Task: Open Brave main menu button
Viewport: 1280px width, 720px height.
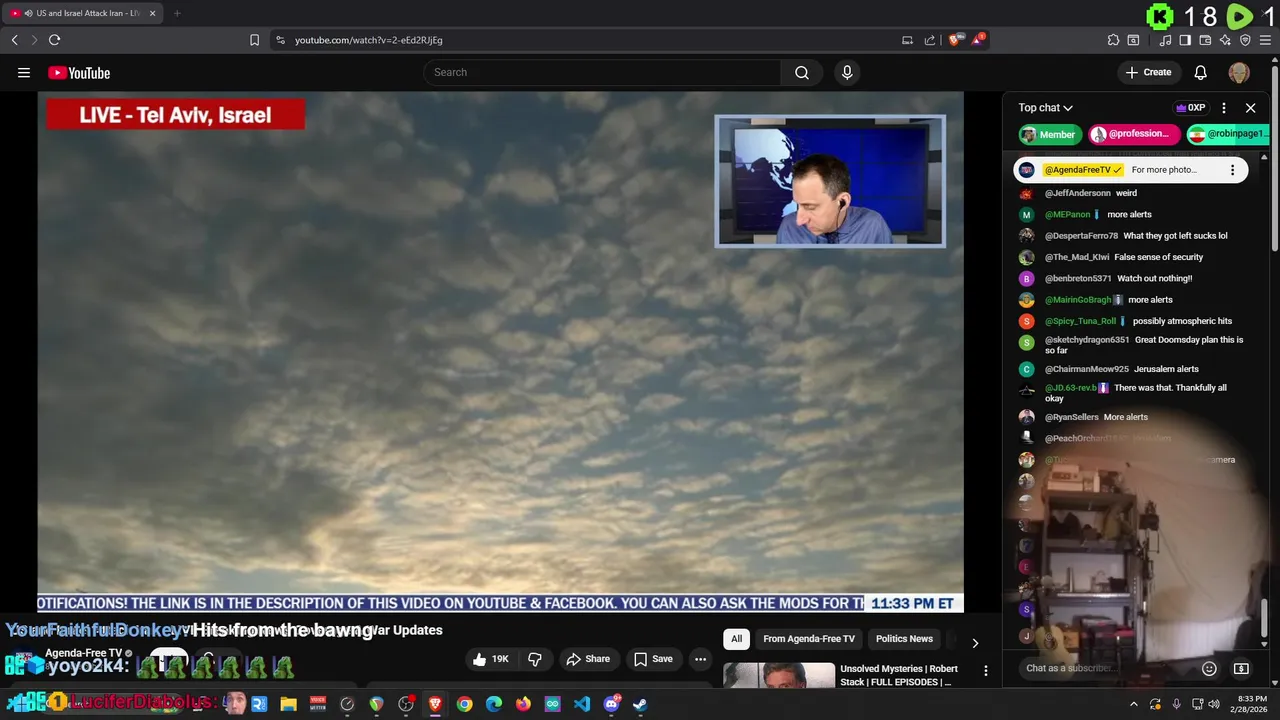Action: pos(1265,40)
